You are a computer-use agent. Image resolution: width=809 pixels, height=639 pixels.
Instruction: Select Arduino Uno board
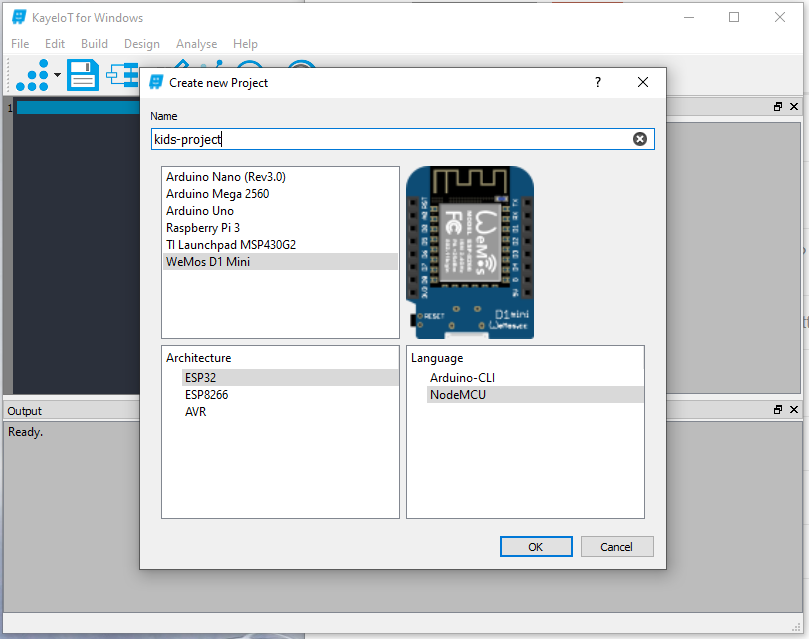pyautogui.click(x=281, y=211)
